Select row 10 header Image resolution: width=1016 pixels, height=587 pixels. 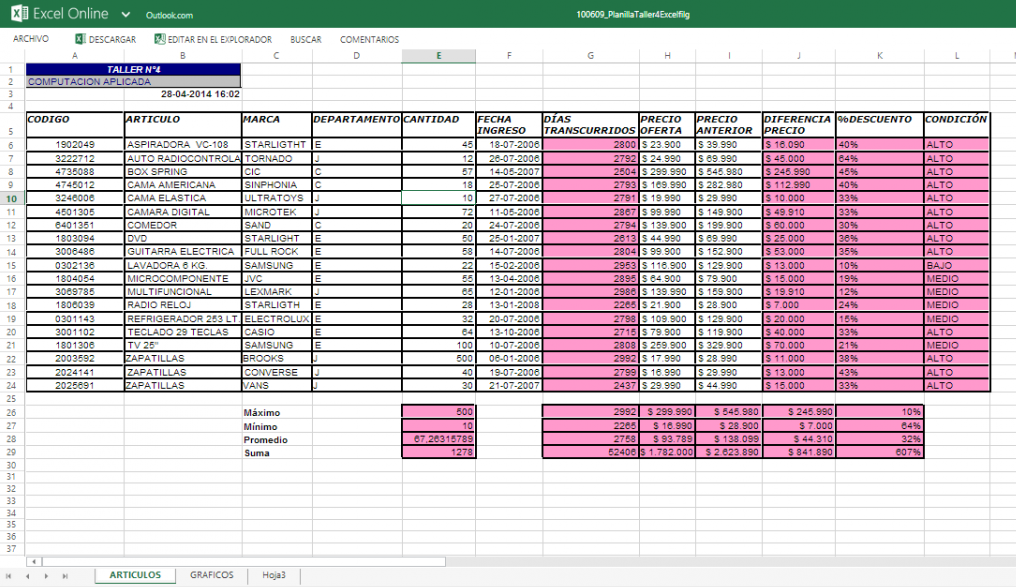[x=12, y=198]
